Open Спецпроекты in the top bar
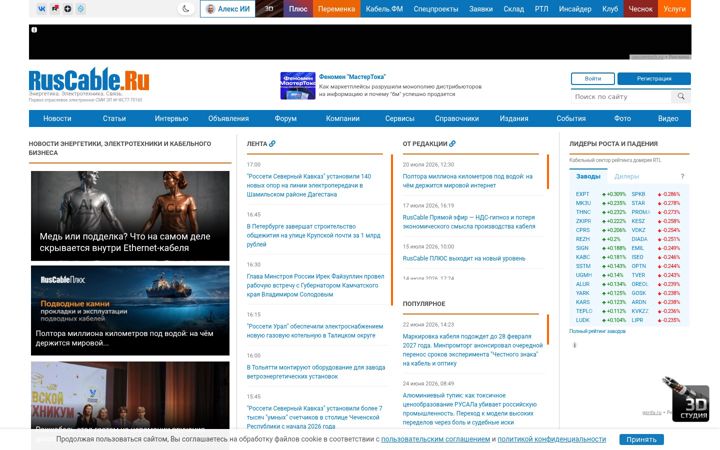Viewport: 720px width, 450px height. point(436,9)
